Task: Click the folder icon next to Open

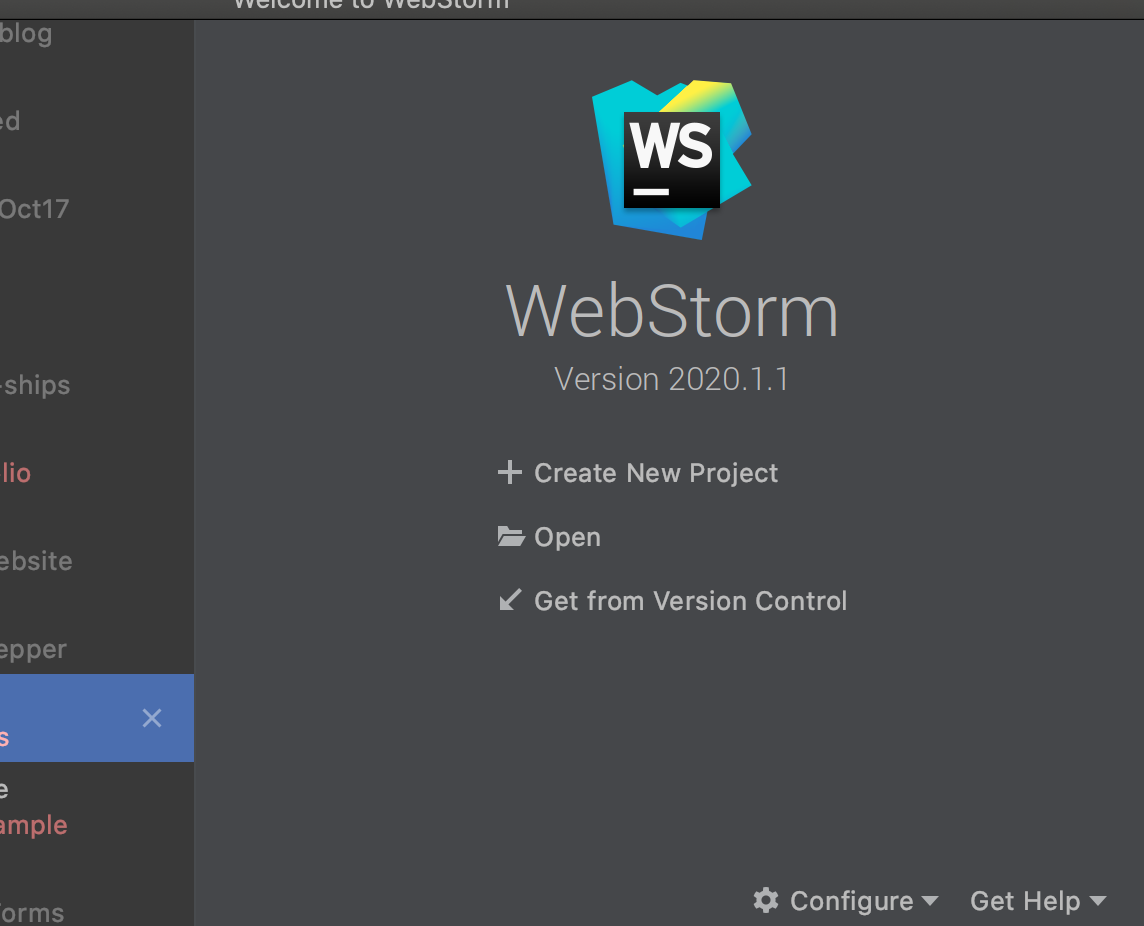Action: pos(511,536)
